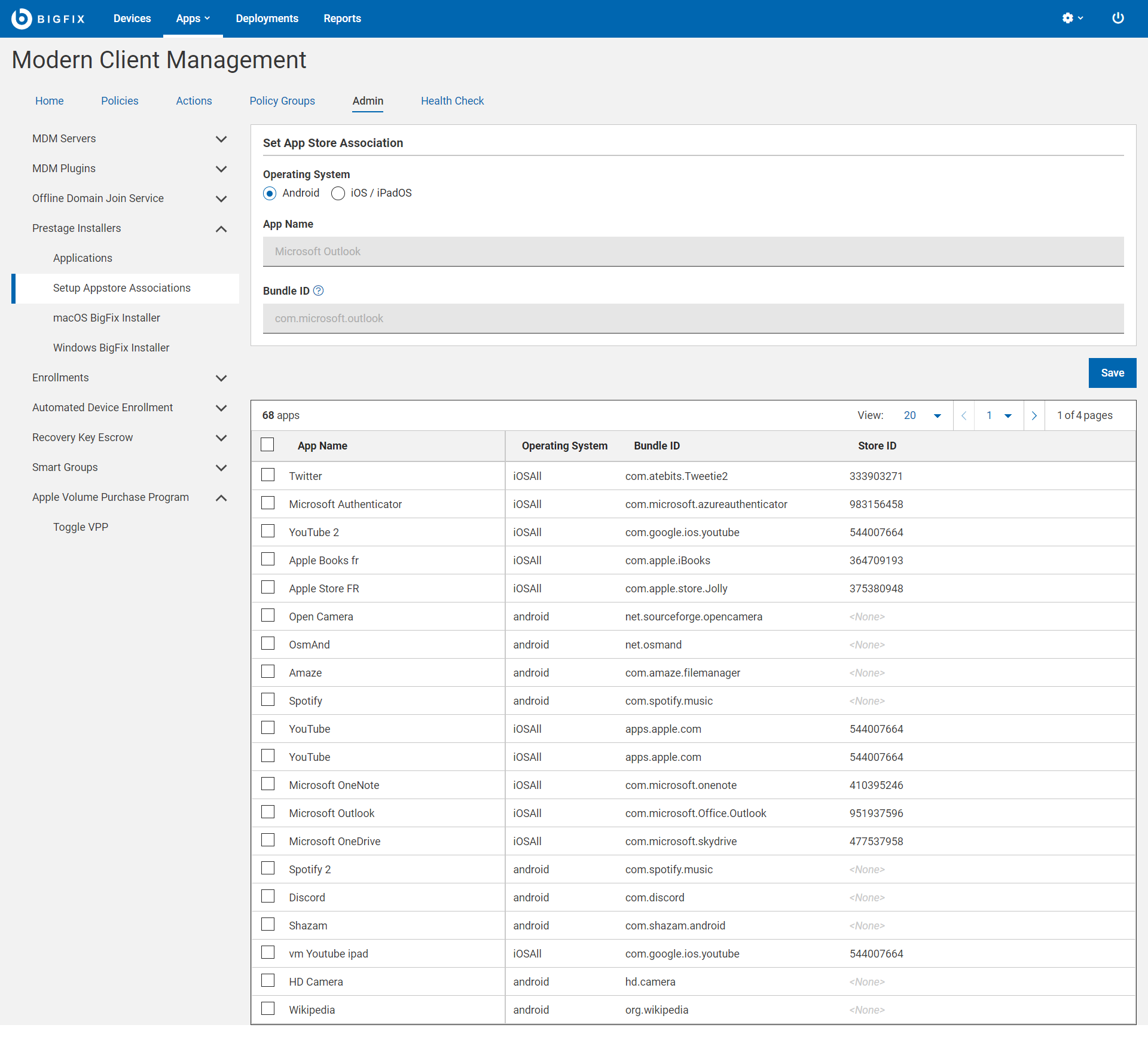The width and height of the screenshot is (1148, 1040).
Task: Open the page number dropdown
Action: [999, 415]
